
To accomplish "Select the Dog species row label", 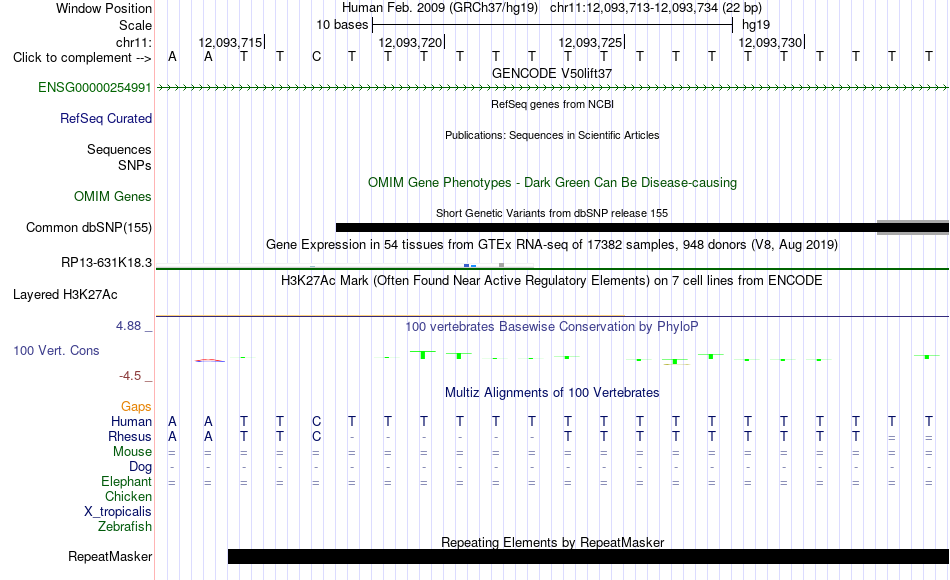I will (140, 467).
